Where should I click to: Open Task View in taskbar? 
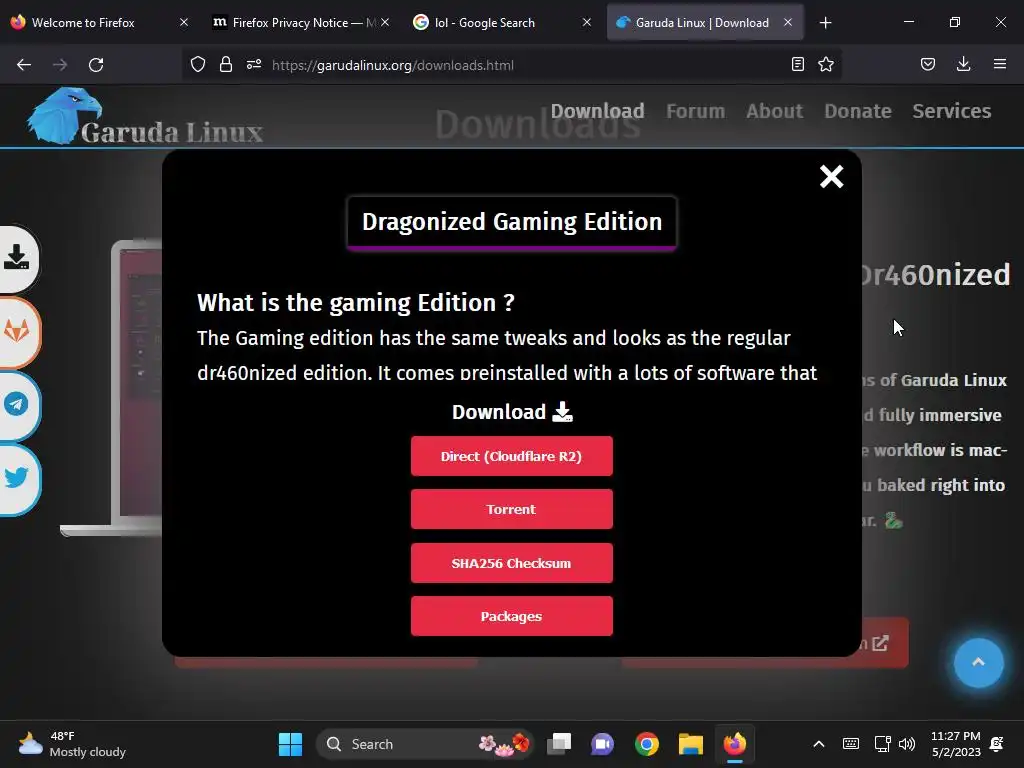[x=559, y=744]
